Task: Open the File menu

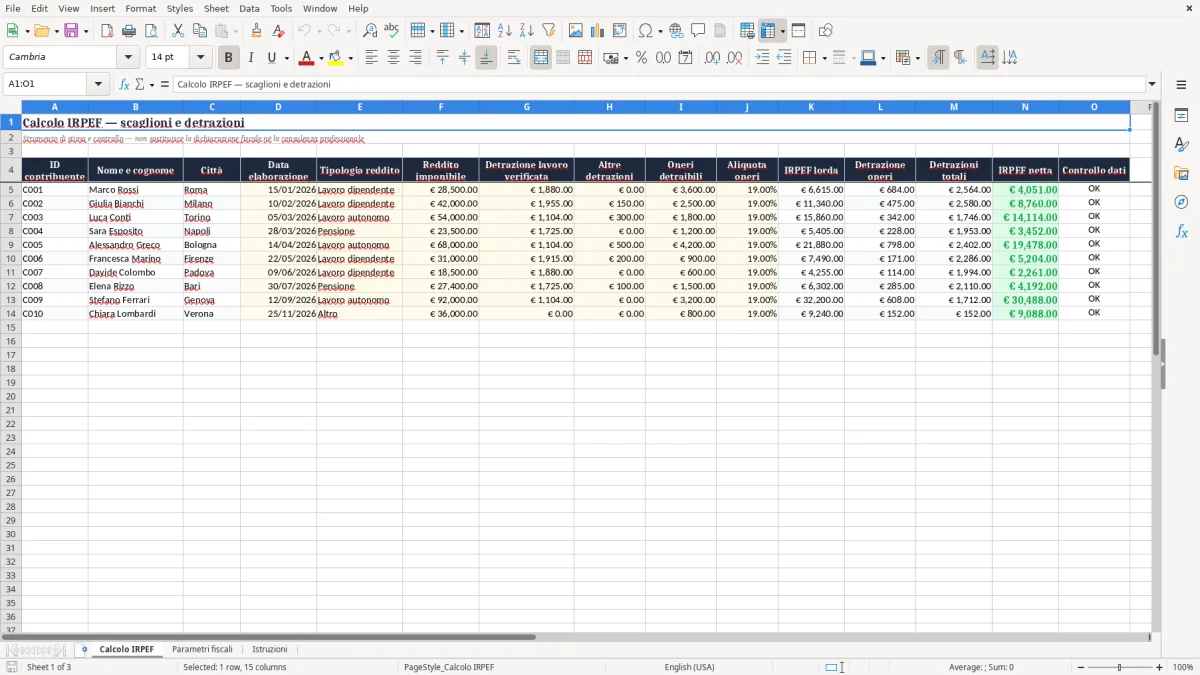Action: 12,8
